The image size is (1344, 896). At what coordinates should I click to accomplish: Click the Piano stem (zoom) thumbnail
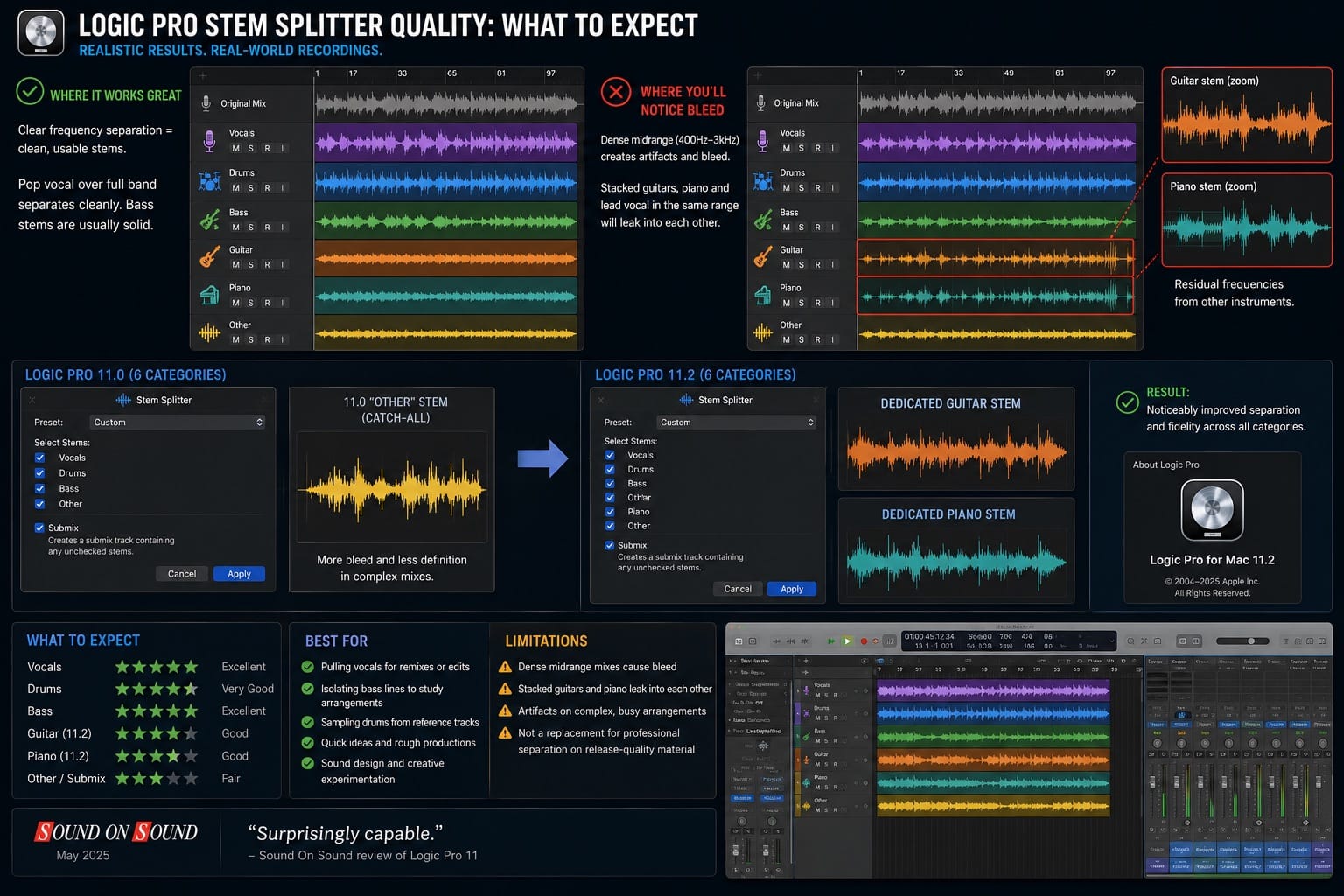pyautogui.click(x=1247, y=220)
